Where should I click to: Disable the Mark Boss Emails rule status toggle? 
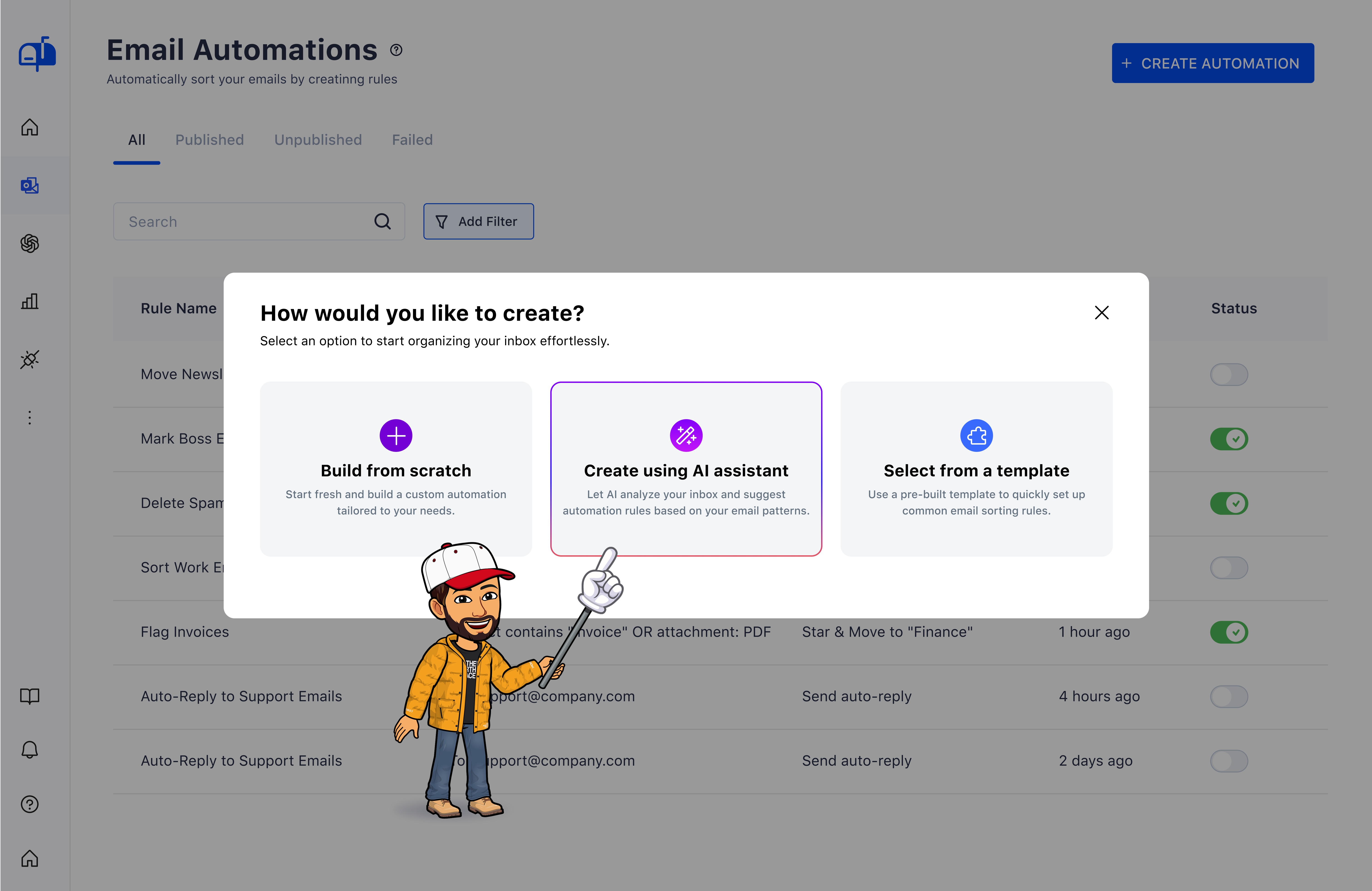(1229, 439)
